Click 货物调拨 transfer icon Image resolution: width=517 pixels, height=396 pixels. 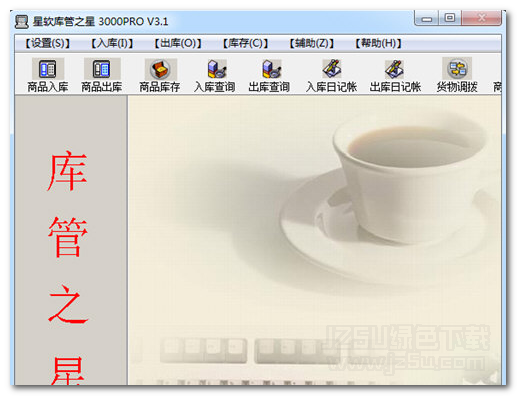click(457, 68)
